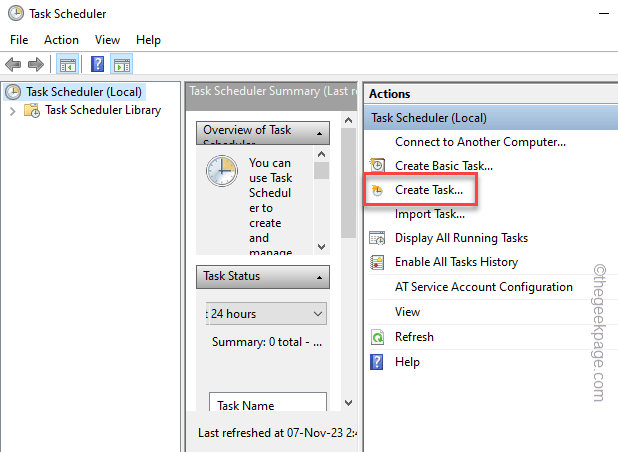The image size is (618, 452).
Task: Click Enable All Tasks History action
Action: click(x=456, y=262)
